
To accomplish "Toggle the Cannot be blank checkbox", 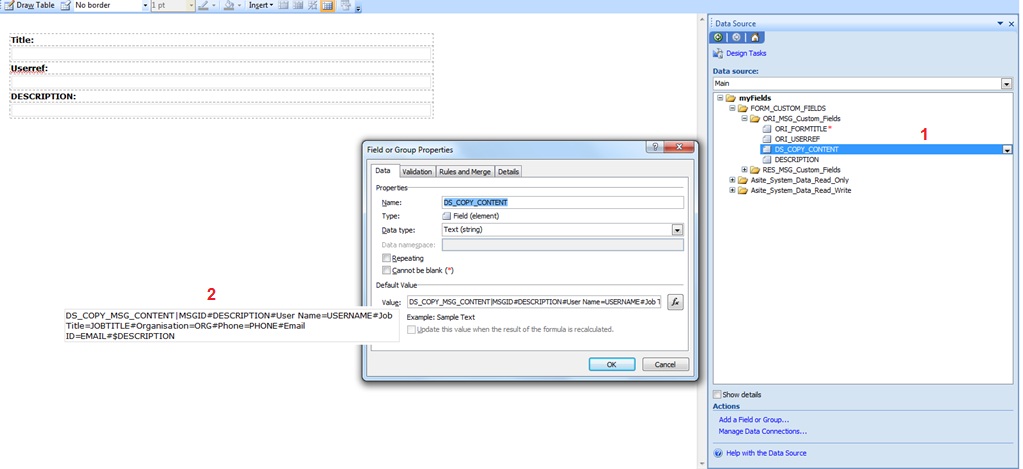I will click(387, 270).
